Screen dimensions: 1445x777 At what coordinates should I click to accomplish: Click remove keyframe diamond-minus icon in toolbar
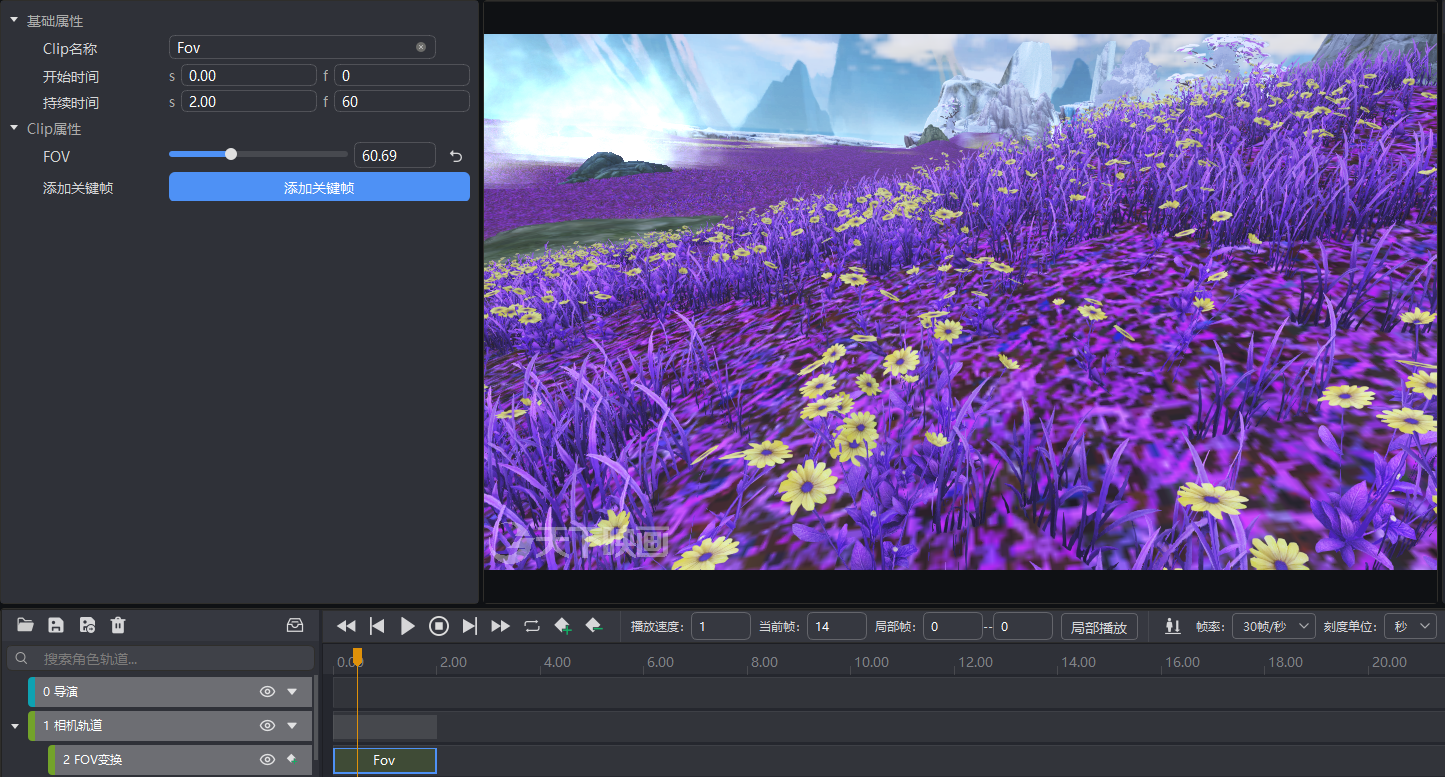[x=594, y=626]
